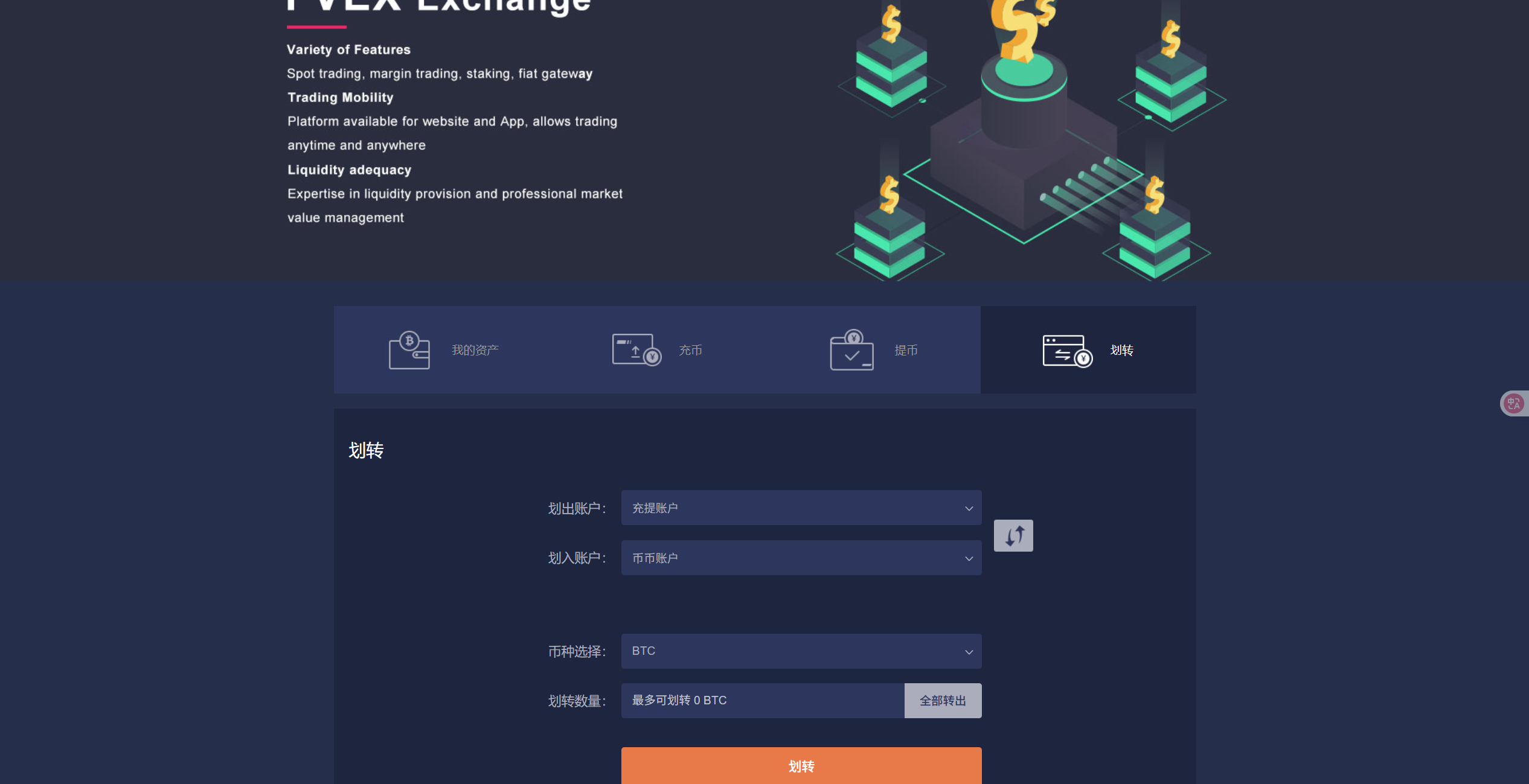Viewport: 1529px width, 784px height.
Task: Click the orange 划转 submit button
Action: tap(801, 766)
